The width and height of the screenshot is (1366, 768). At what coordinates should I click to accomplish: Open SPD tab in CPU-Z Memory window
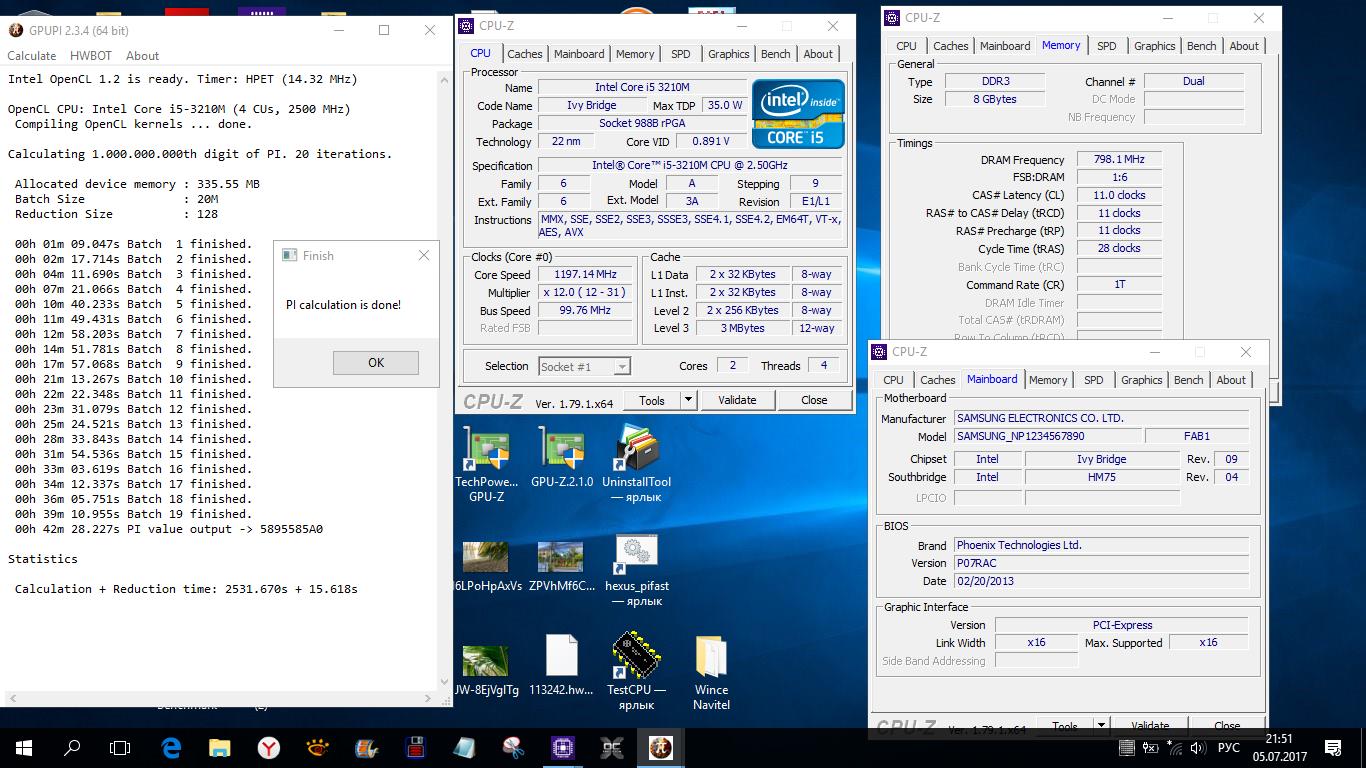1106,46
